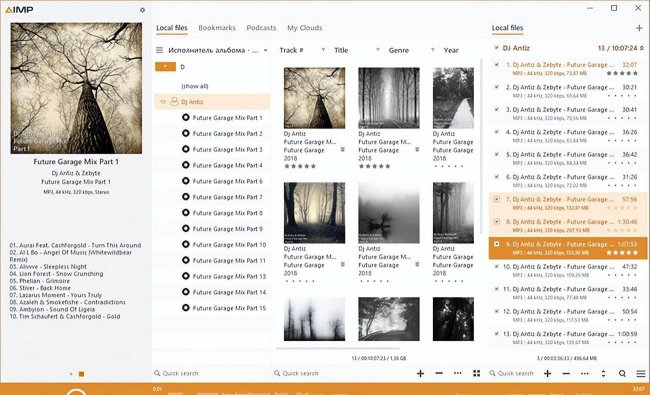
Task: Add tracks with playlist plus icon
Action: tap(548, 373)
